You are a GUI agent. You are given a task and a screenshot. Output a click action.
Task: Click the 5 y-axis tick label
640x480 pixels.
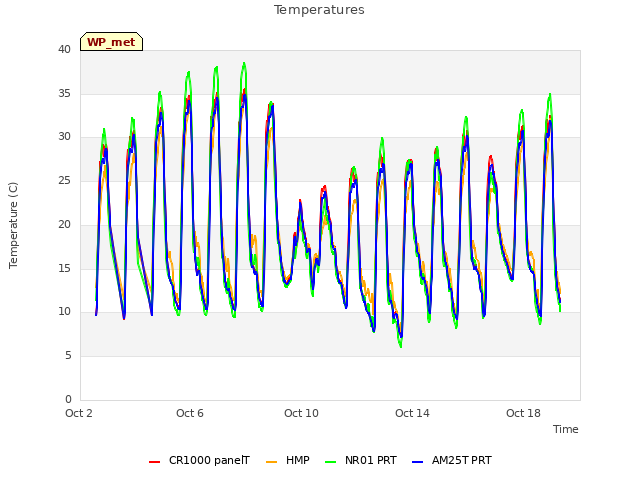pyautogui.click(x=68, y=356)
